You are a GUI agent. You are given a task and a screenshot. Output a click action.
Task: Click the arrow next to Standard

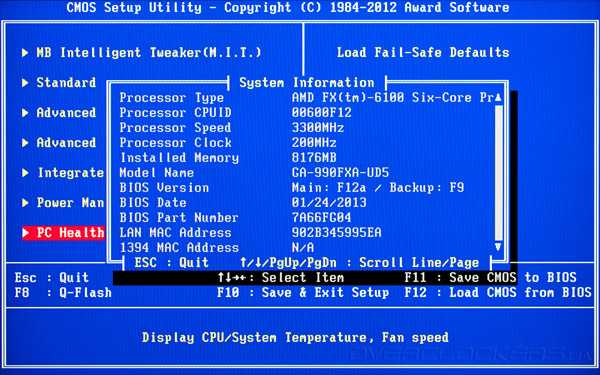25,82
